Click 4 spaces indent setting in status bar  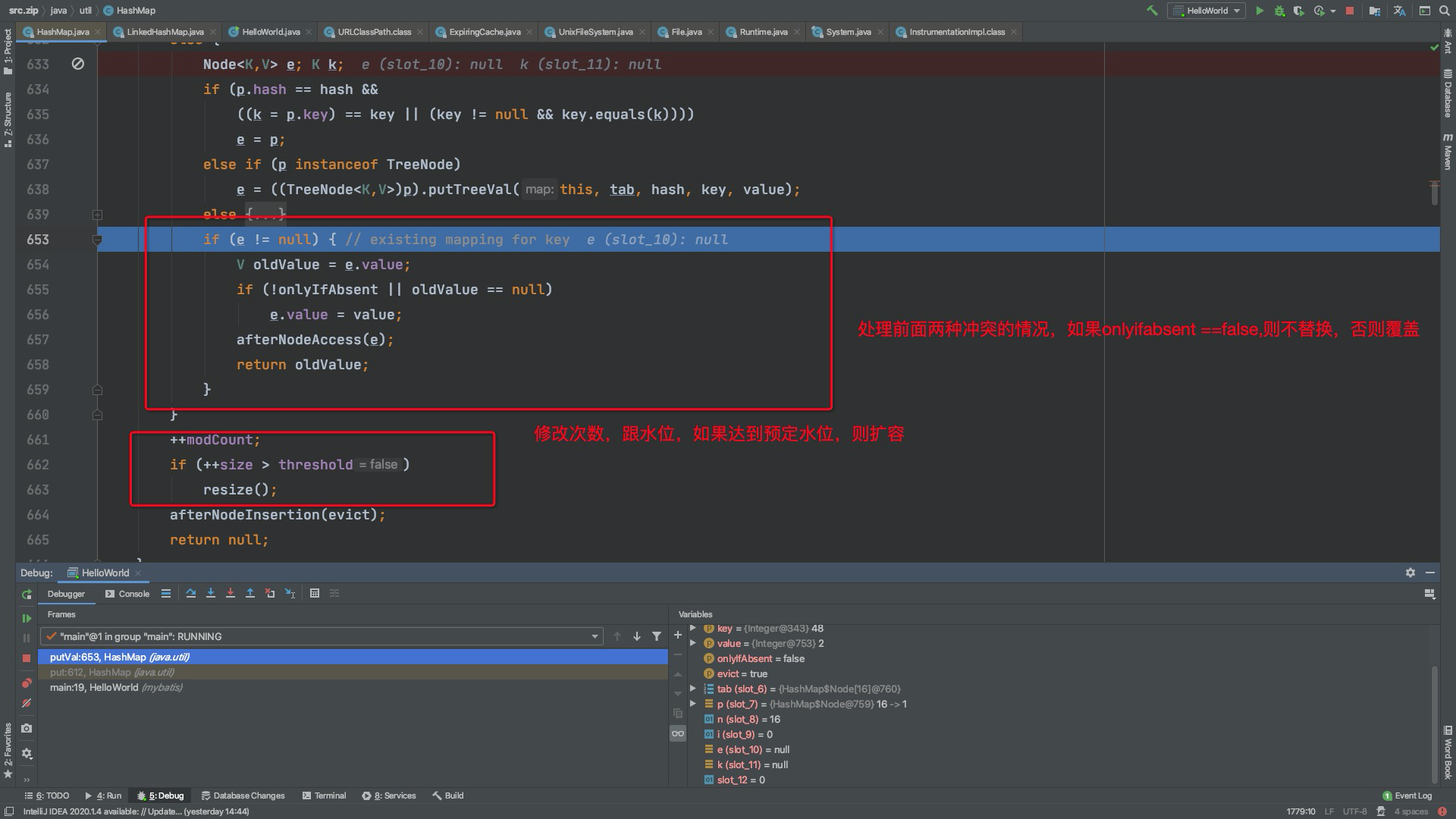[1410, 811]
